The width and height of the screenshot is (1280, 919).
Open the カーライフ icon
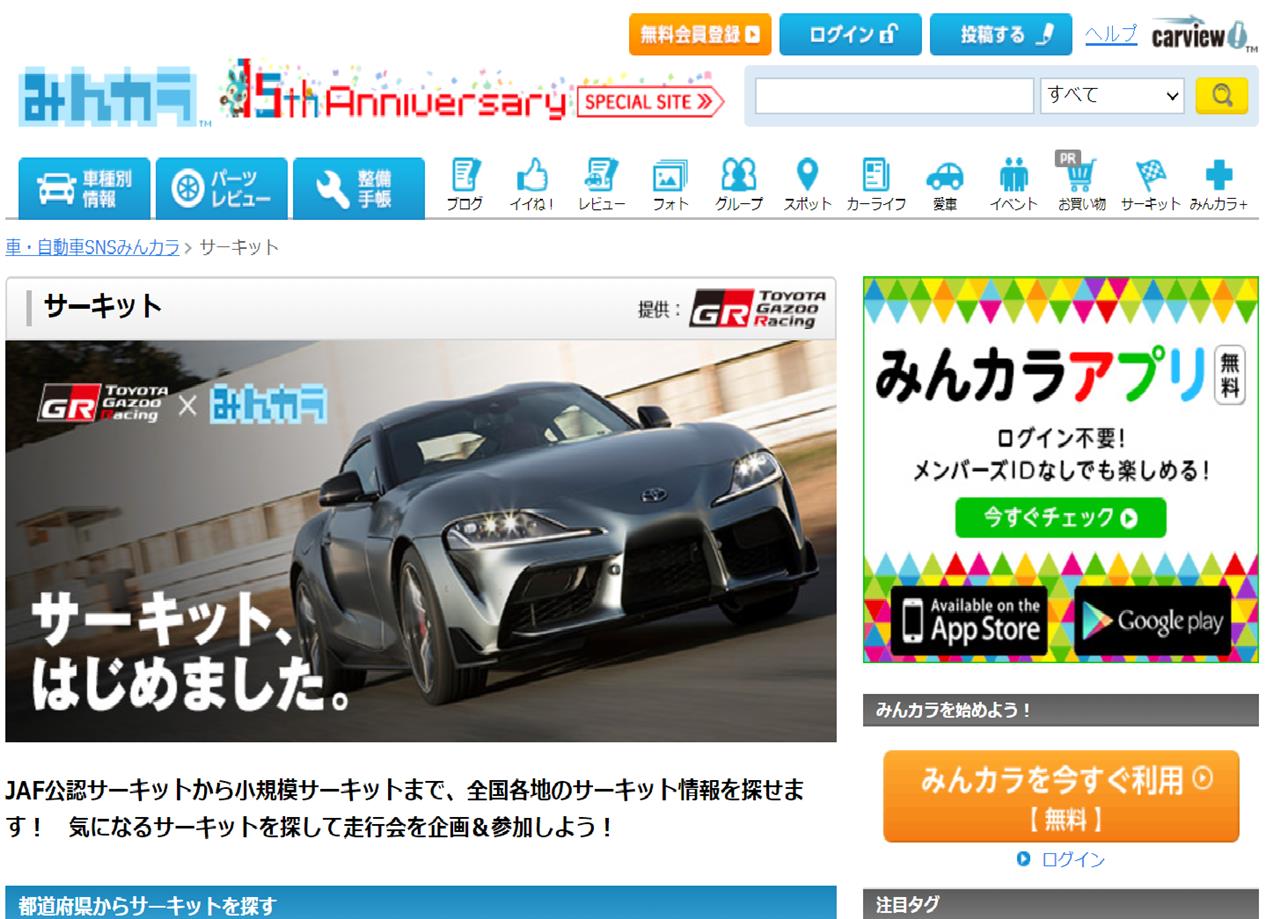[876, 186]
